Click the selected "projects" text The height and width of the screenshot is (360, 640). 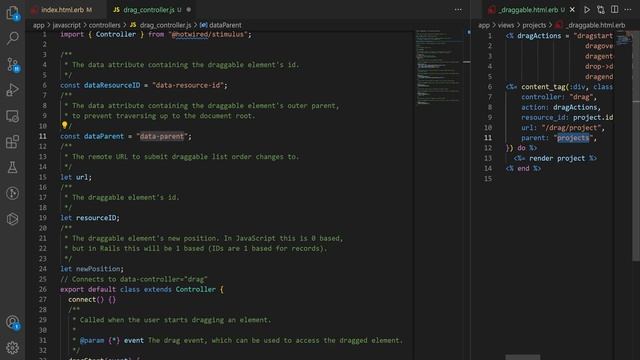click(x=573, y=138)
